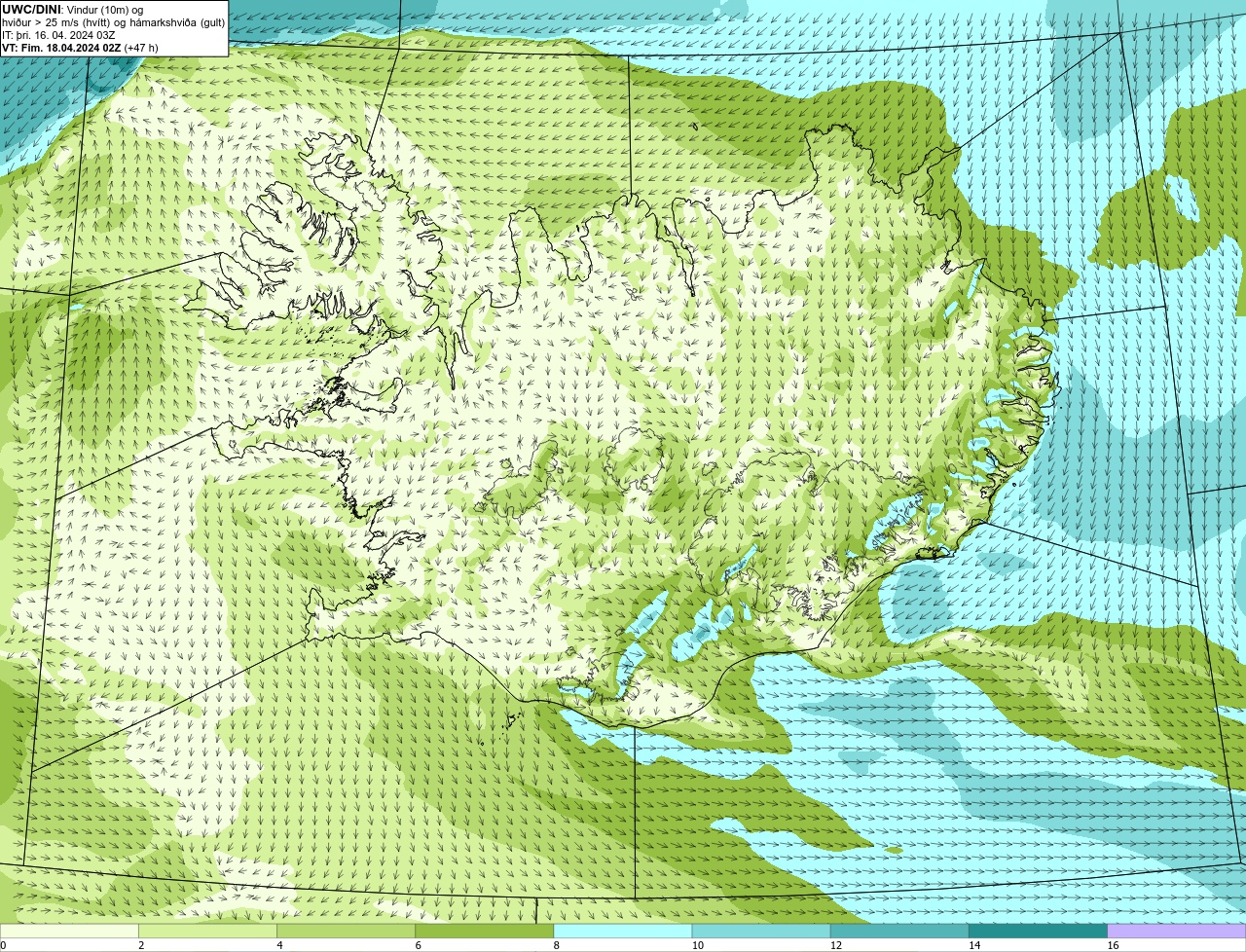Click the 8–10 m/s pale cyan legend swatch

pos(623,932)
